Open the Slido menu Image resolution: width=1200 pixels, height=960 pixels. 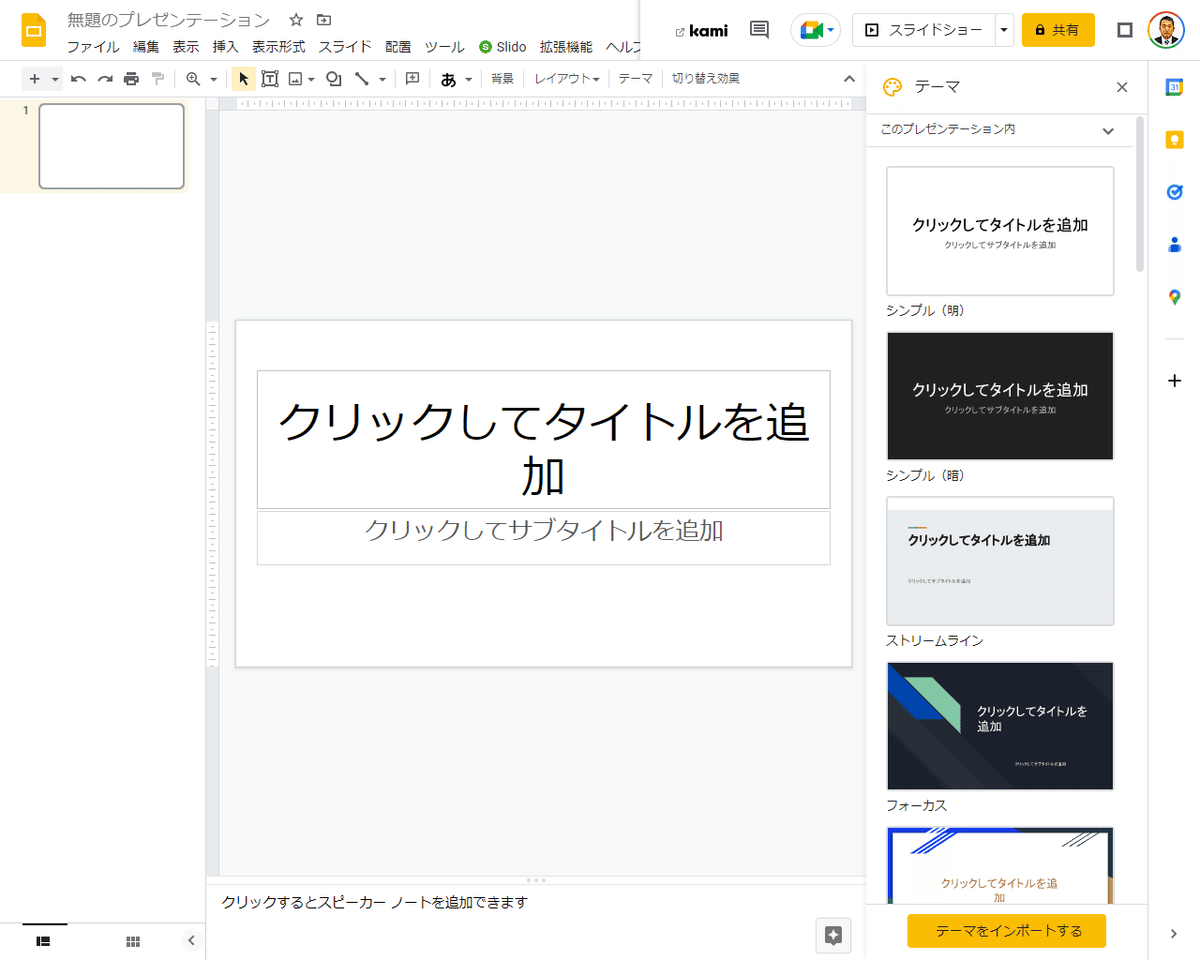click(502, 47)
